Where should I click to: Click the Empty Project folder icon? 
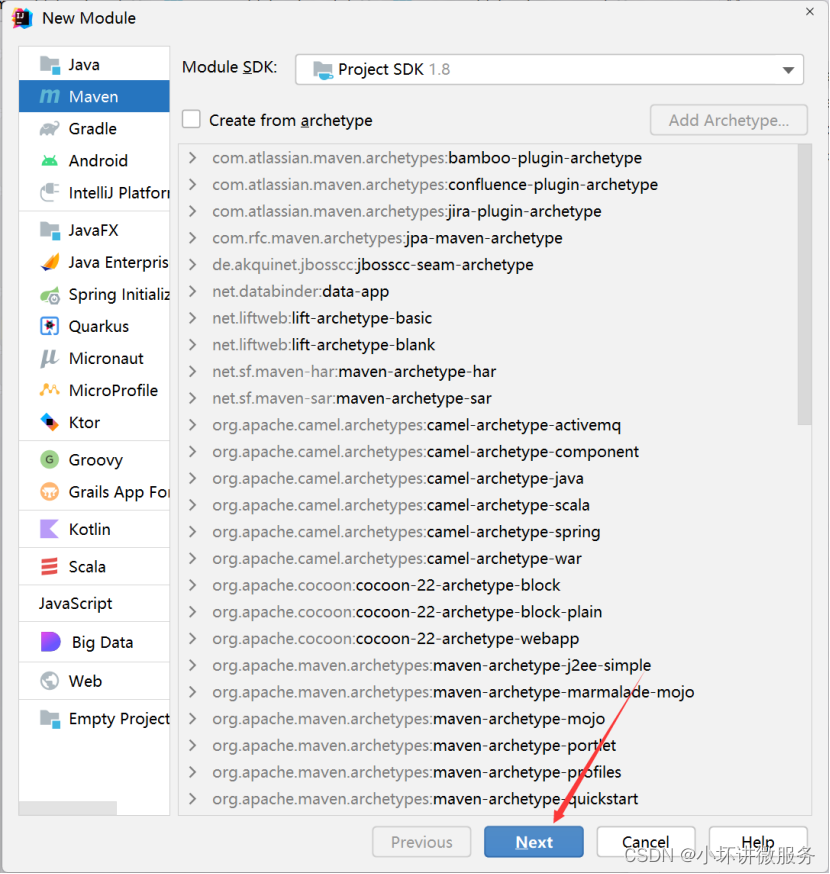click(50, 719)
